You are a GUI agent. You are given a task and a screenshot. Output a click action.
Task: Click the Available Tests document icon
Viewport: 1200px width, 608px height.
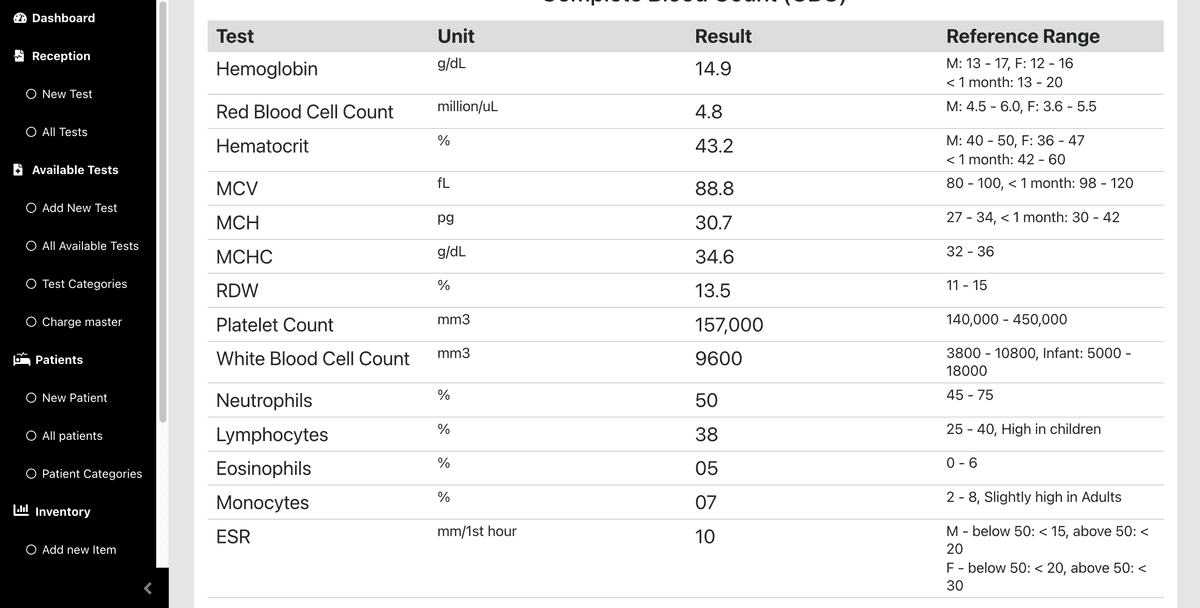pyautogui.click(x=20, y=169)
